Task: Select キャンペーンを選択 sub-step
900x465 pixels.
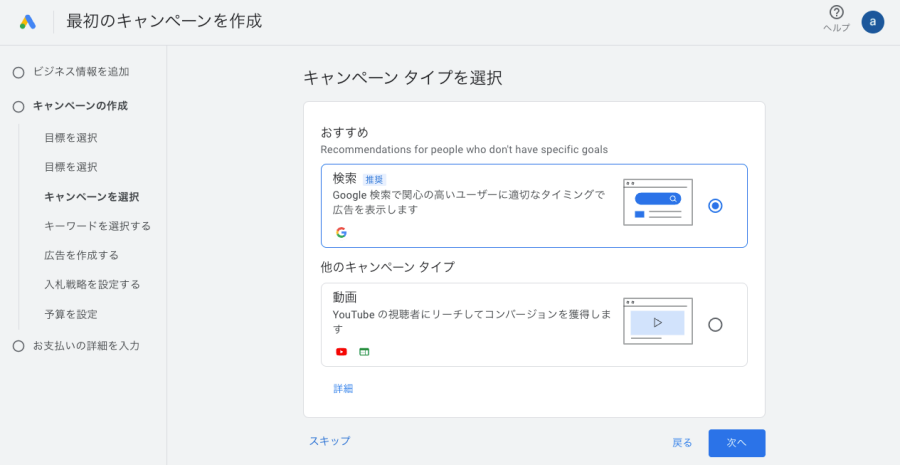Action: (92, 197)
